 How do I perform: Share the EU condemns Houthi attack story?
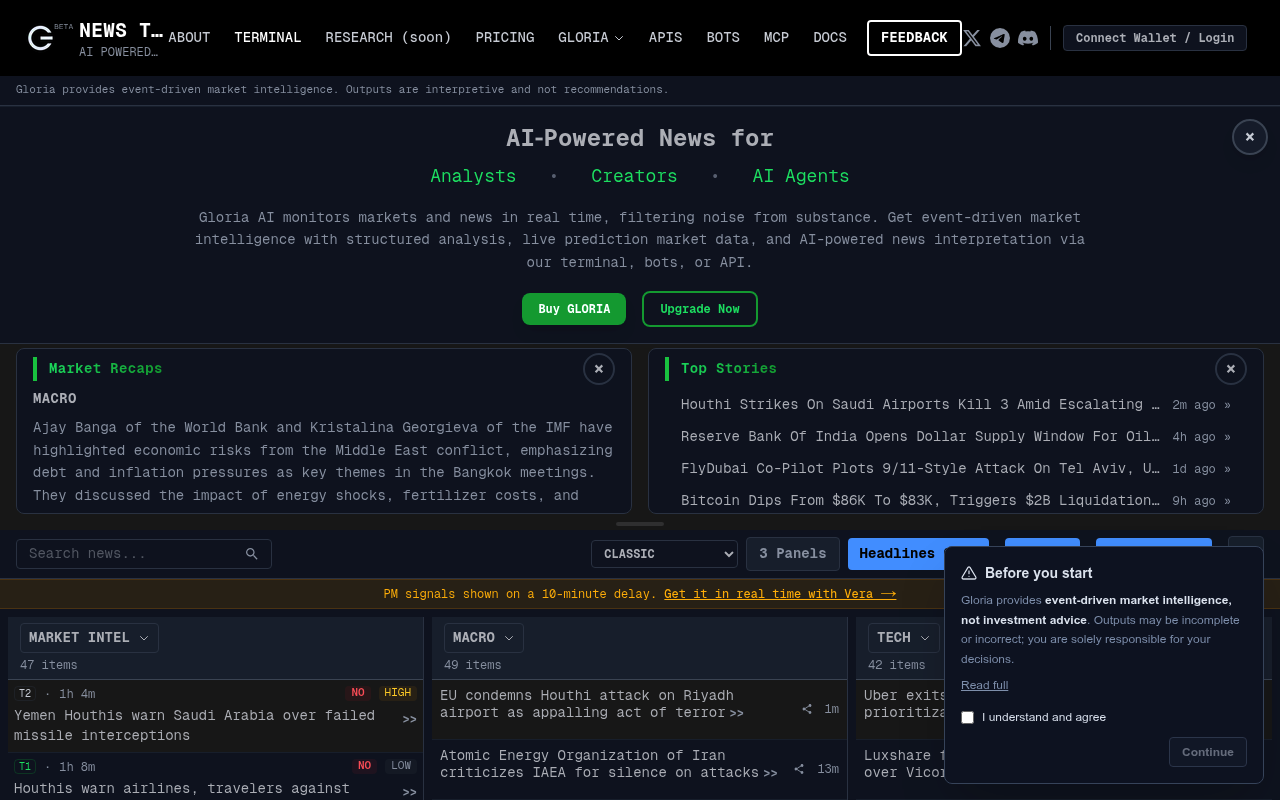807,709
